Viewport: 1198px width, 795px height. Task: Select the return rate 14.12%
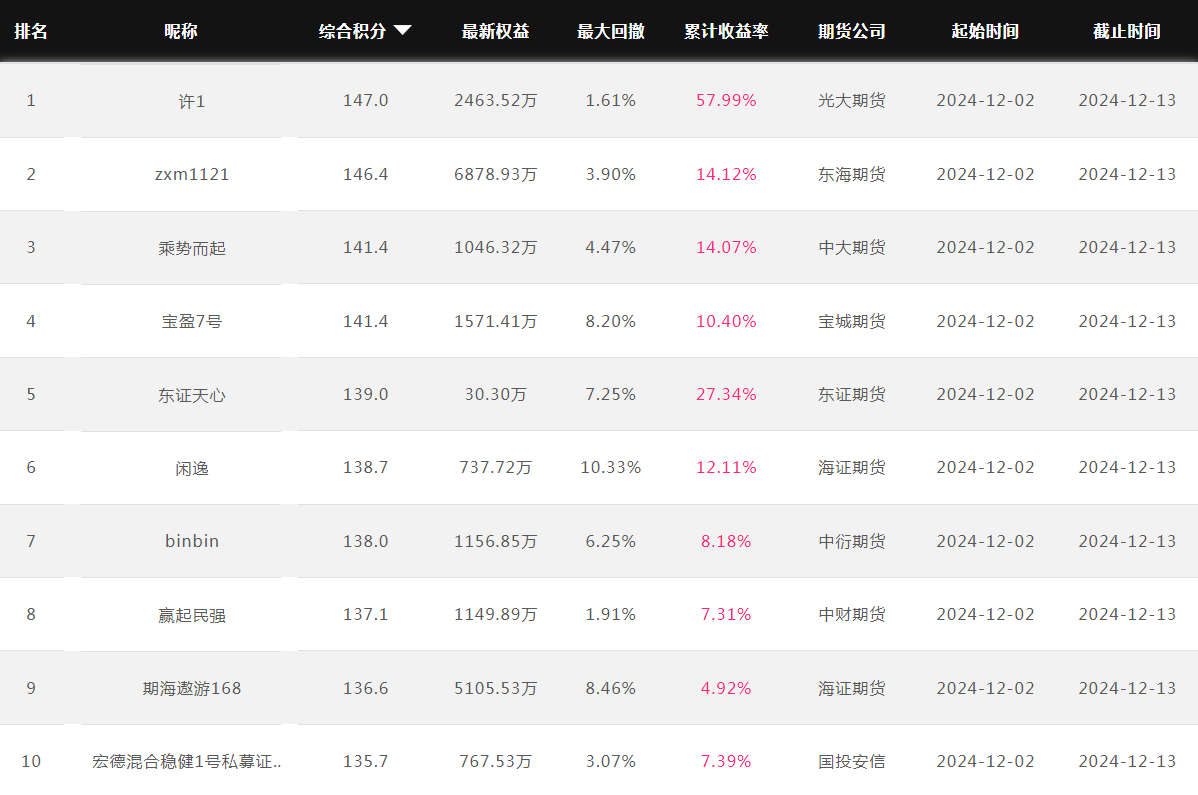tap(726, 174)
